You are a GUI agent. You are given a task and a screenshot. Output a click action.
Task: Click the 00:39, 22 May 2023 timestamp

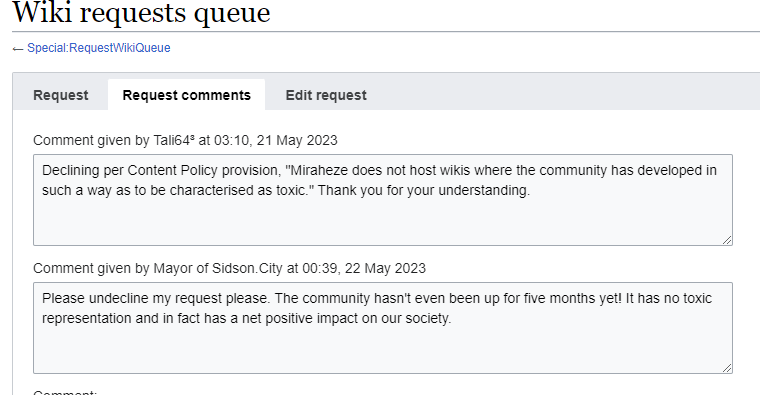pyautogui.click(x=364, y=269)
